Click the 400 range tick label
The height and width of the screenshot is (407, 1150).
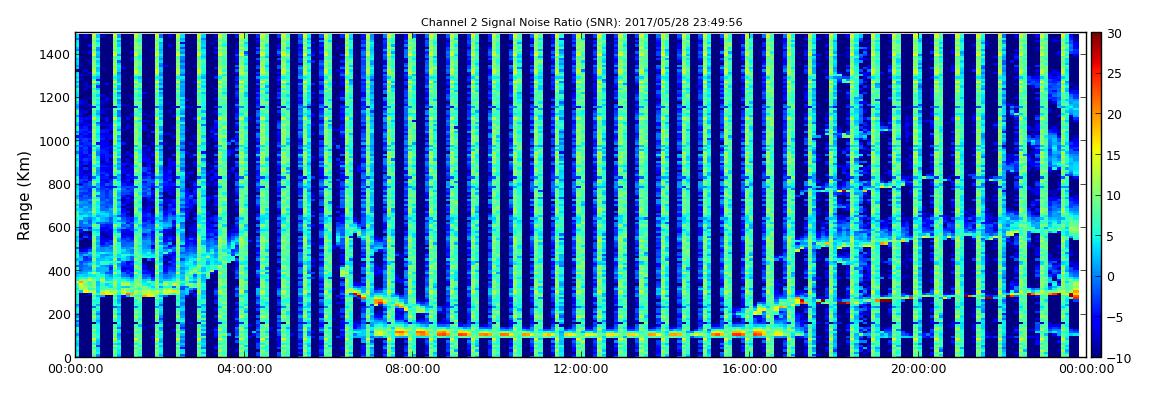[x=59, y=271]
